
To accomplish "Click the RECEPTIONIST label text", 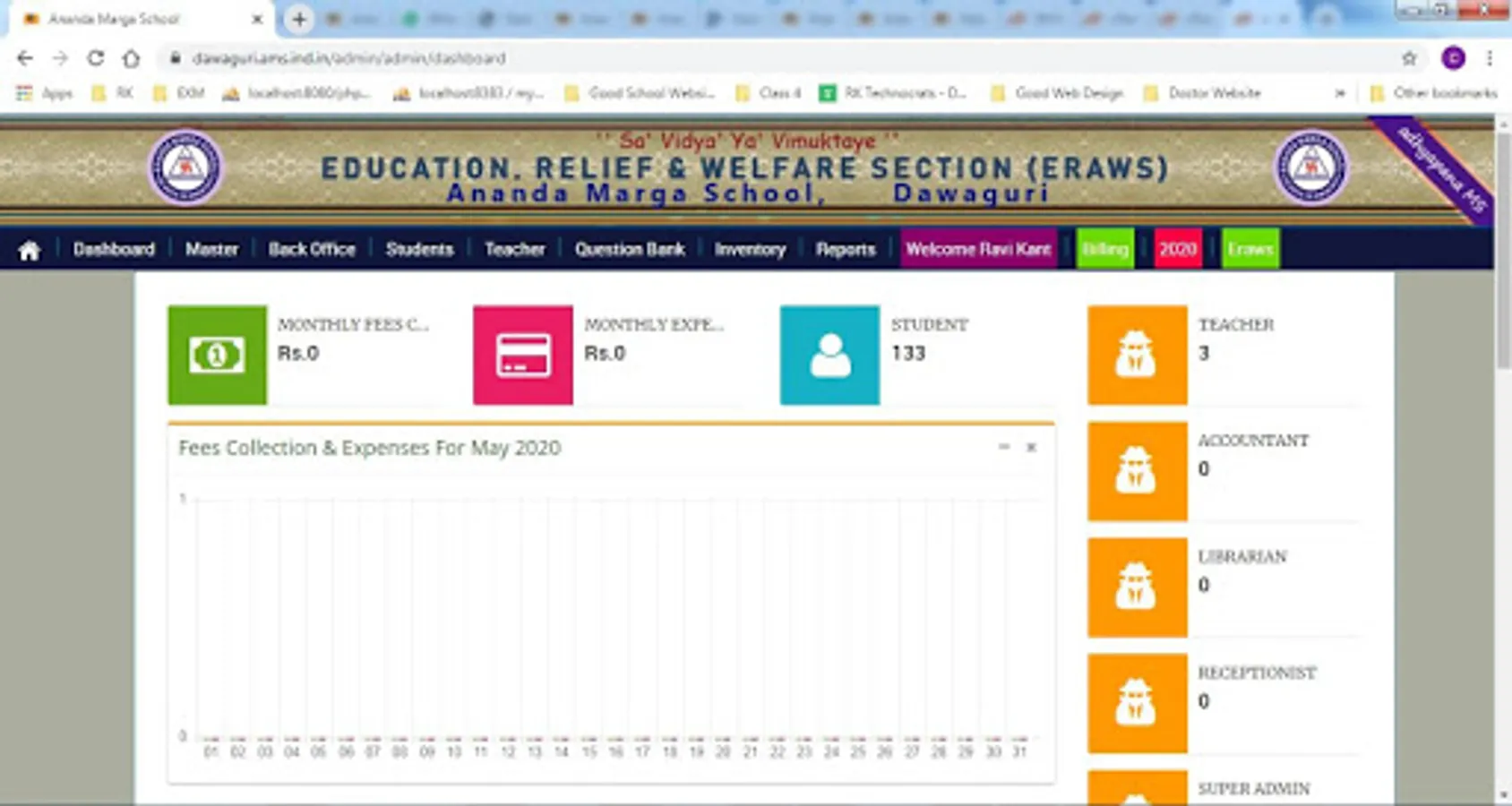I will [1257, 673].
